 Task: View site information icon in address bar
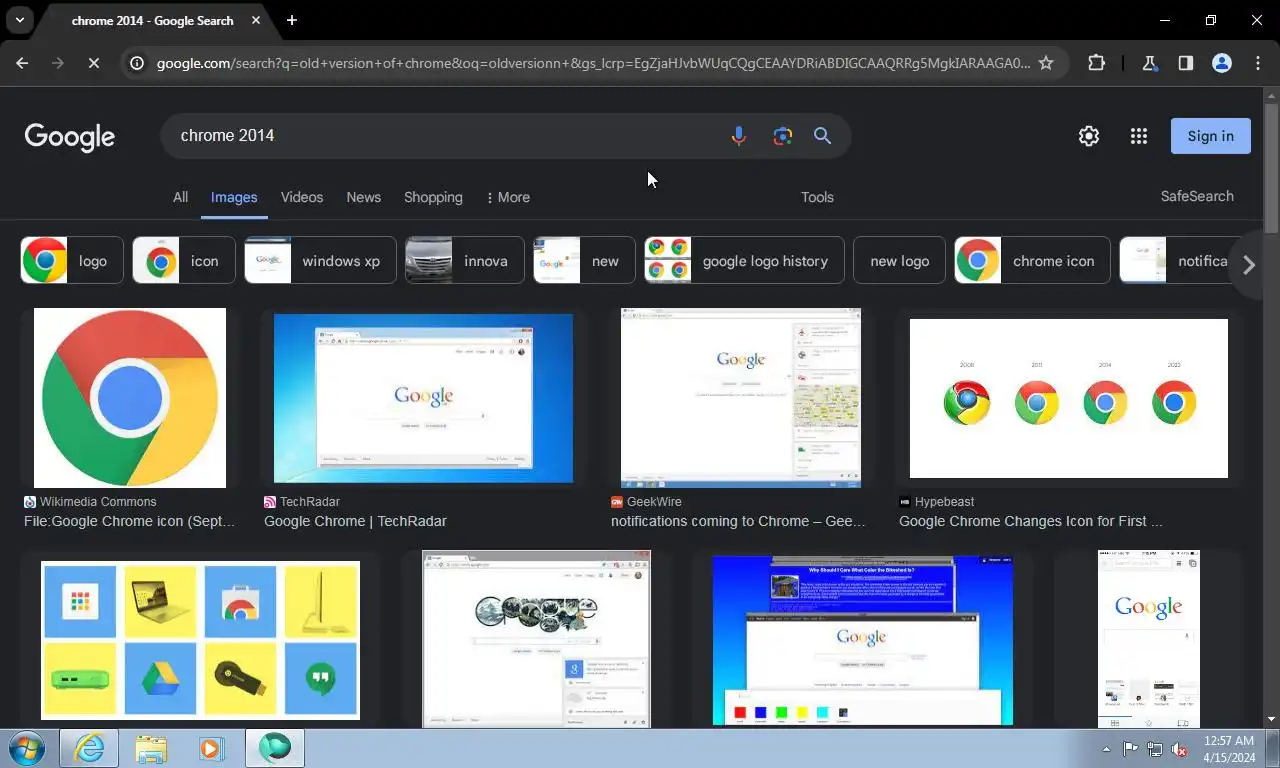[x=137, y=63]
